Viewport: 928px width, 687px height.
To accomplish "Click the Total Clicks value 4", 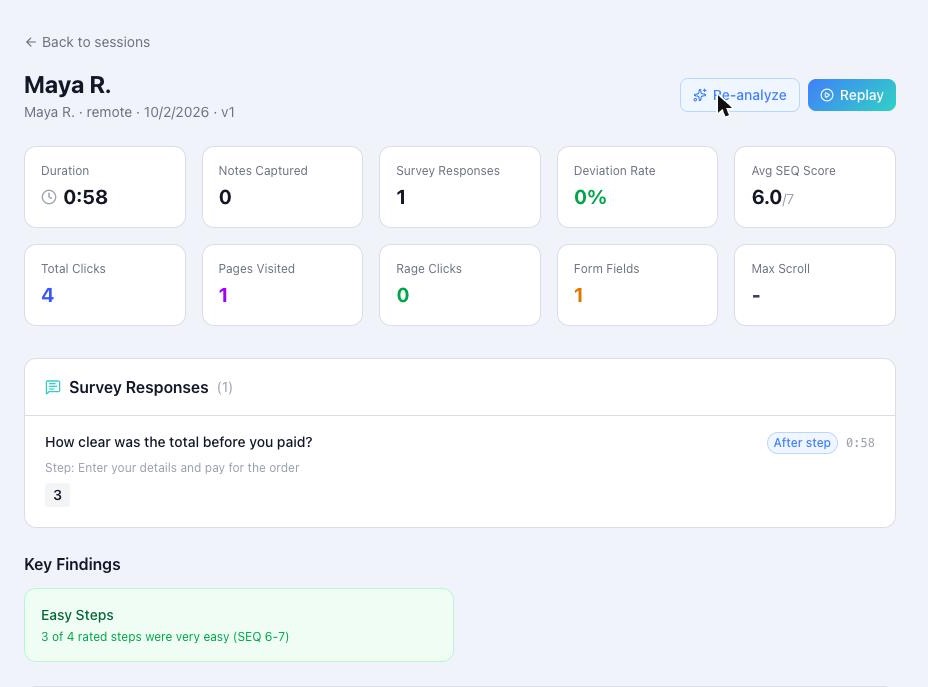I will (48, 295).
